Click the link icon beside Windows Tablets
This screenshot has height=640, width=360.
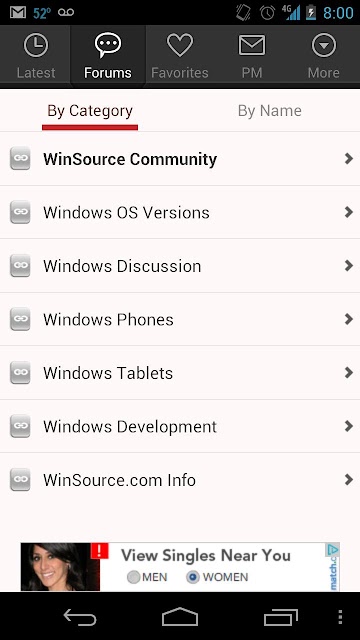point(20,373)
